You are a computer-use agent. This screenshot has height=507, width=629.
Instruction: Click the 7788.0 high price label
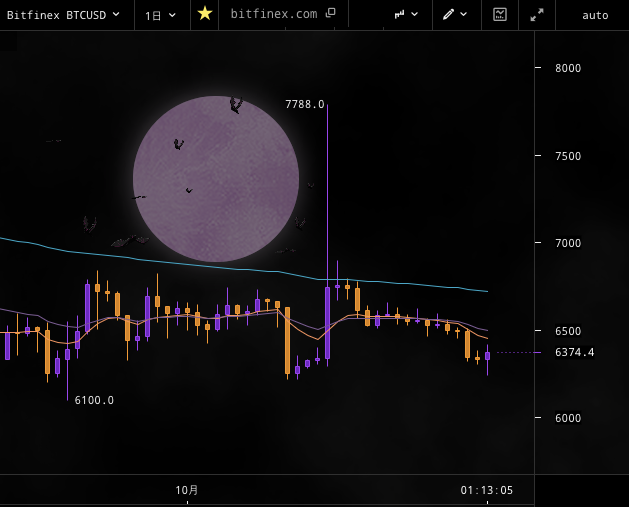tap(304, 104)
